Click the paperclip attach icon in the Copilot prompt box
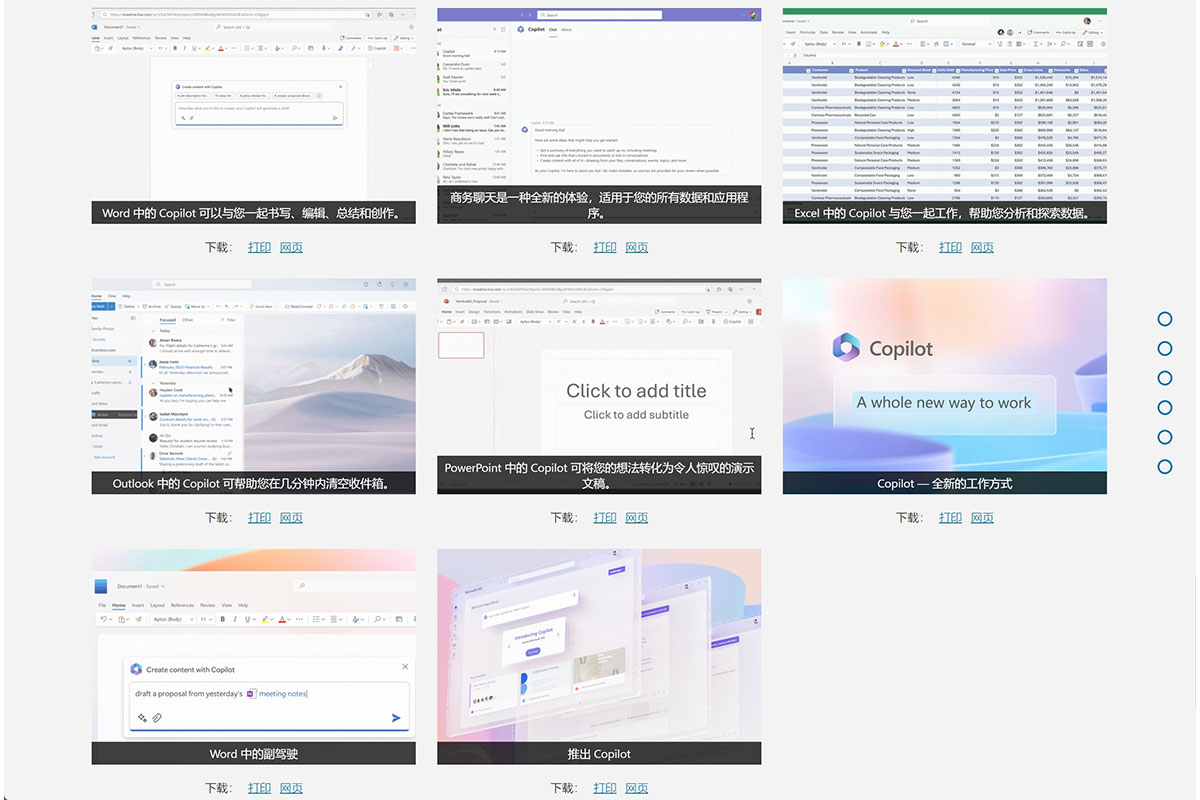Screen dimensions: 1200x800 (x=157, y=718)
